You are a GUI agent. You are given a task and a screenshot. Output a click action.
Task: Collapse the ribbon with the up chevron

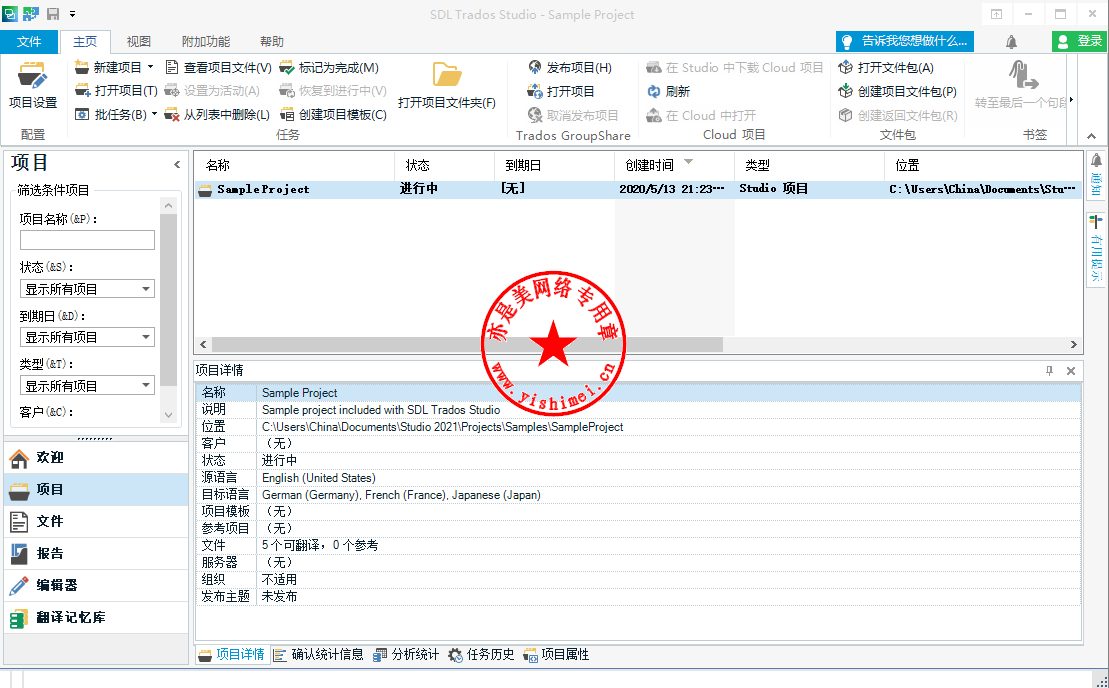tap(1091, 136)
